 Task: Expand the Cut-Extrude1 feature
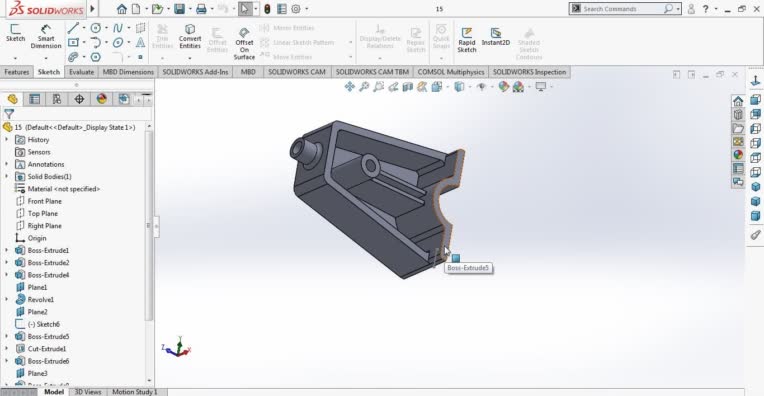(7, 349)
